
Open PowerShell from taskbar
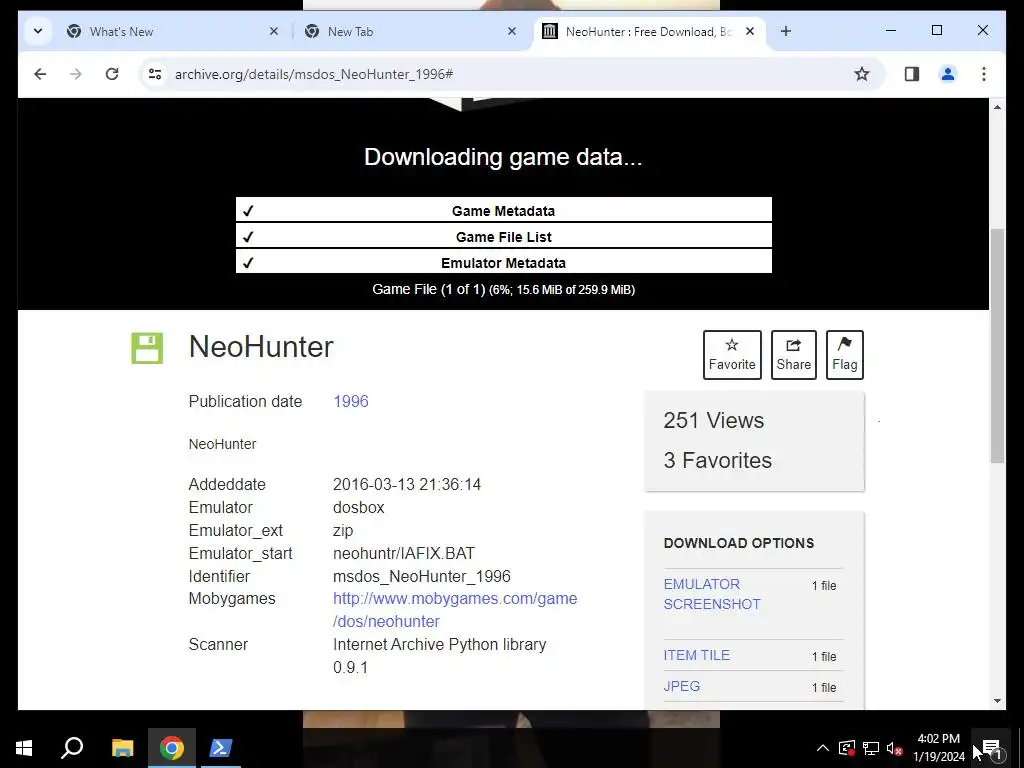pyautogui.click(x=220, y=748)
